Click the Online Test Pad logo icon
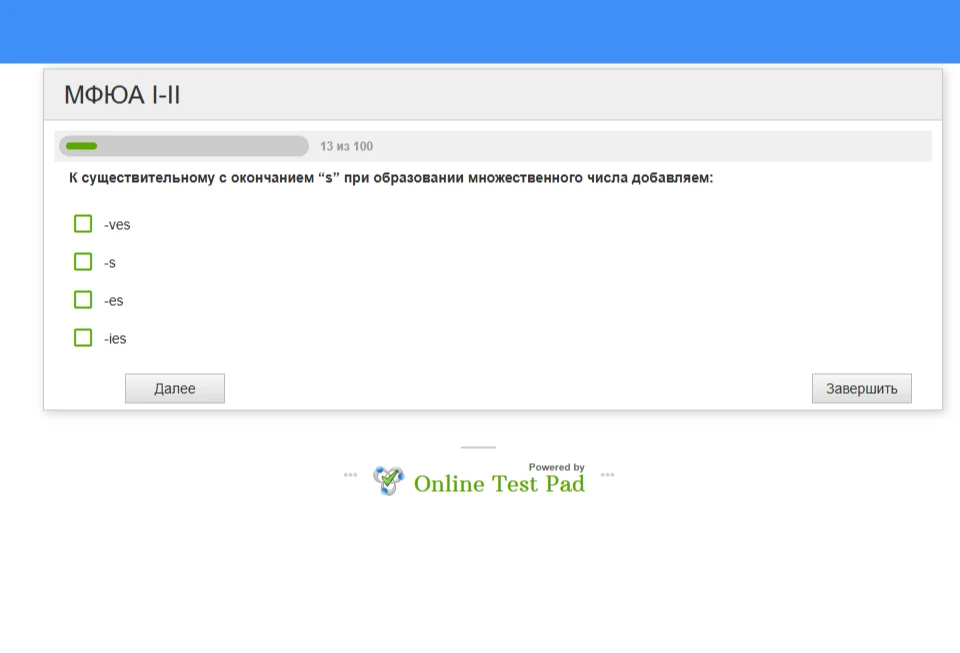 tap(389, 480)
